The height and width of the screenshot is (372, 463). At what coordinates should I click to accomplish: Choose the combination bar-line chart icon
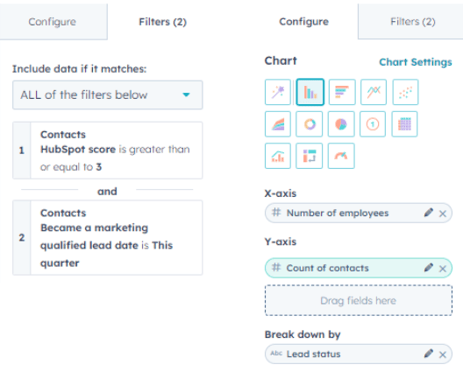point(278,156)
